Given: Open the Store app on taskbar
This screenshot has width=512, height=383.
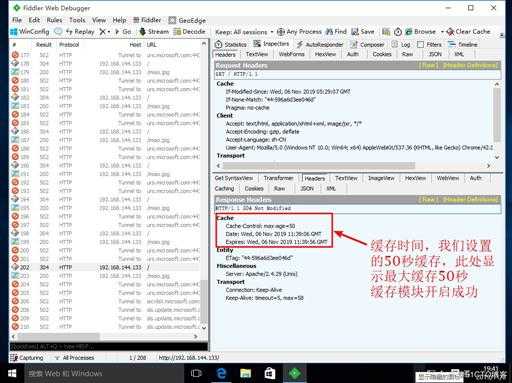Looking at the screenshot, I should coord(270,373).
